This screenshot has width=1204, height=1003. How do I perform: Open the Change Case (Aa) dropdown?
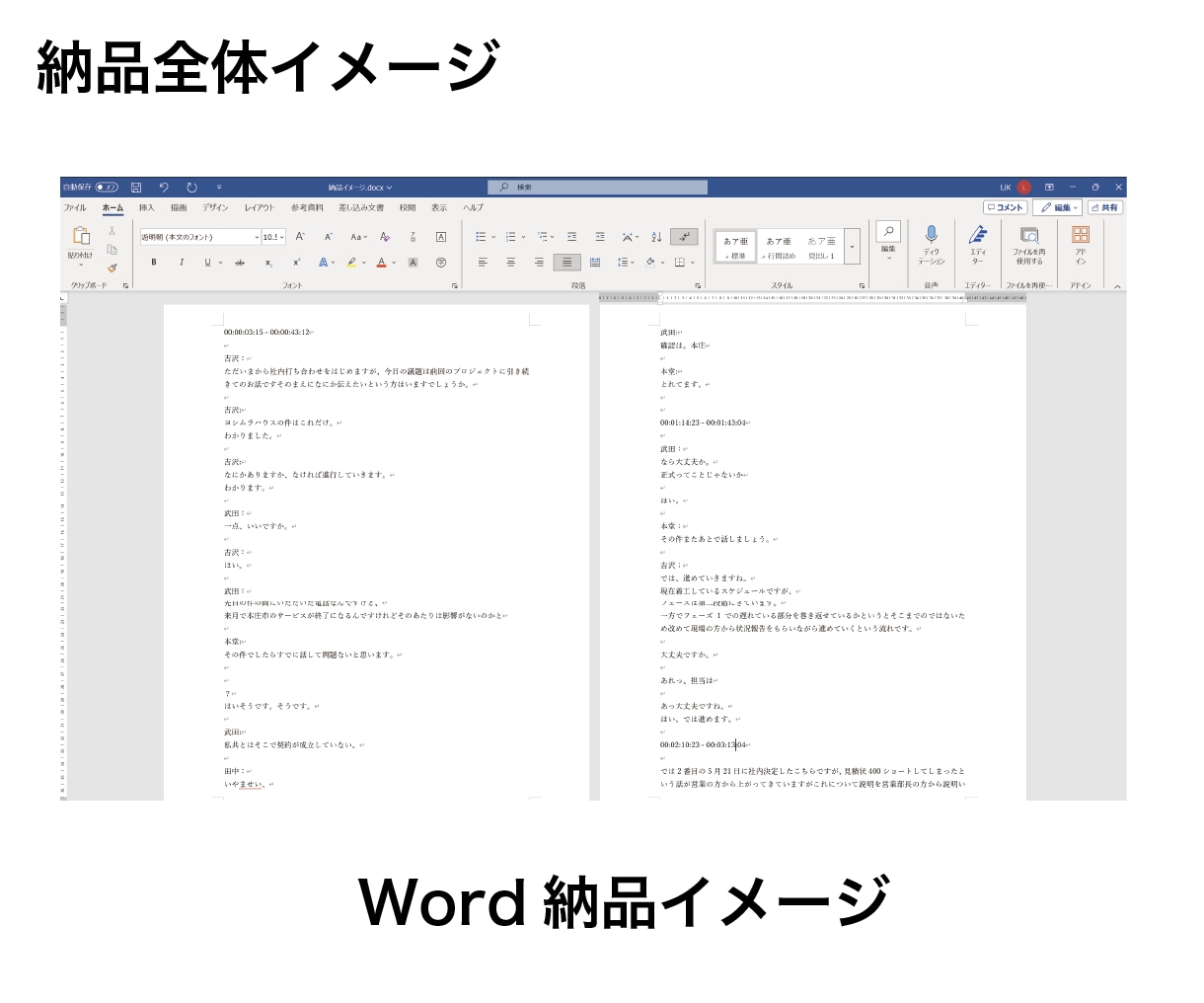click(x=357, y=237)
